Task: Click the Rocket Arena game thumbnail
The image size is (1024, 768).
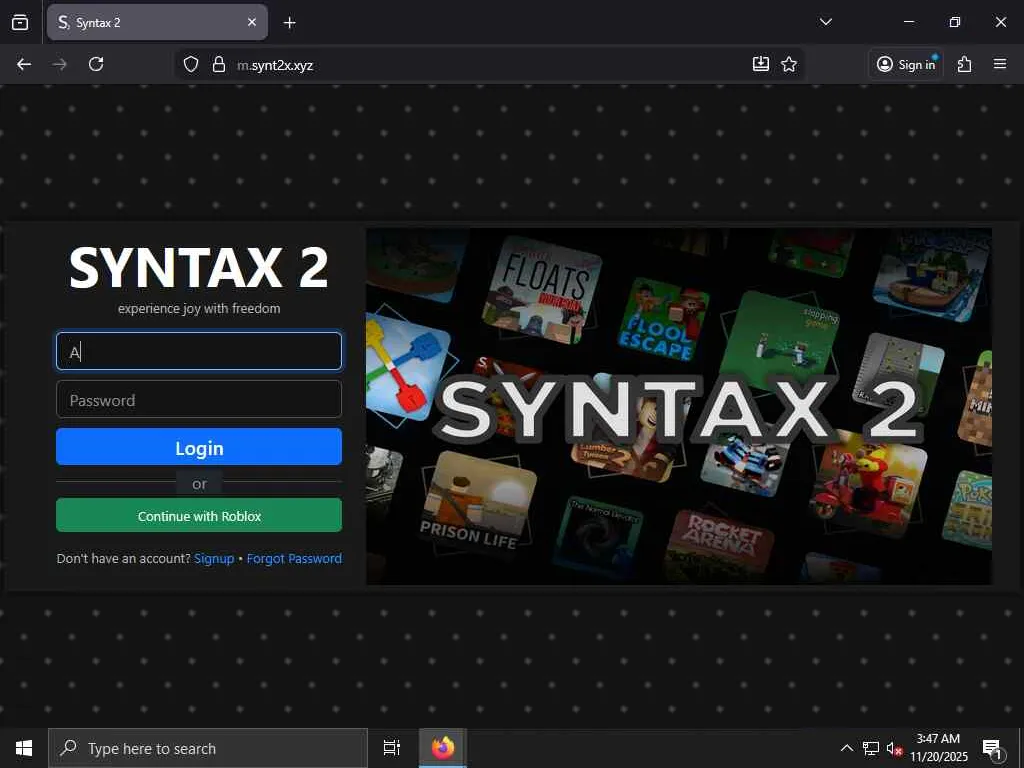Action: 720,543
